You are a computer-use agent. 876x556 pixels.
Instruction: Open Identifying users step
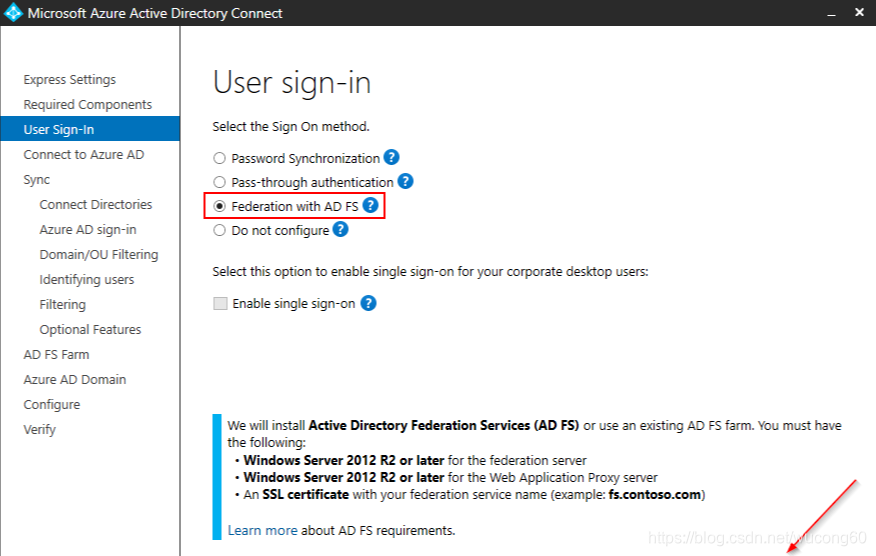[x=87, y=279]
